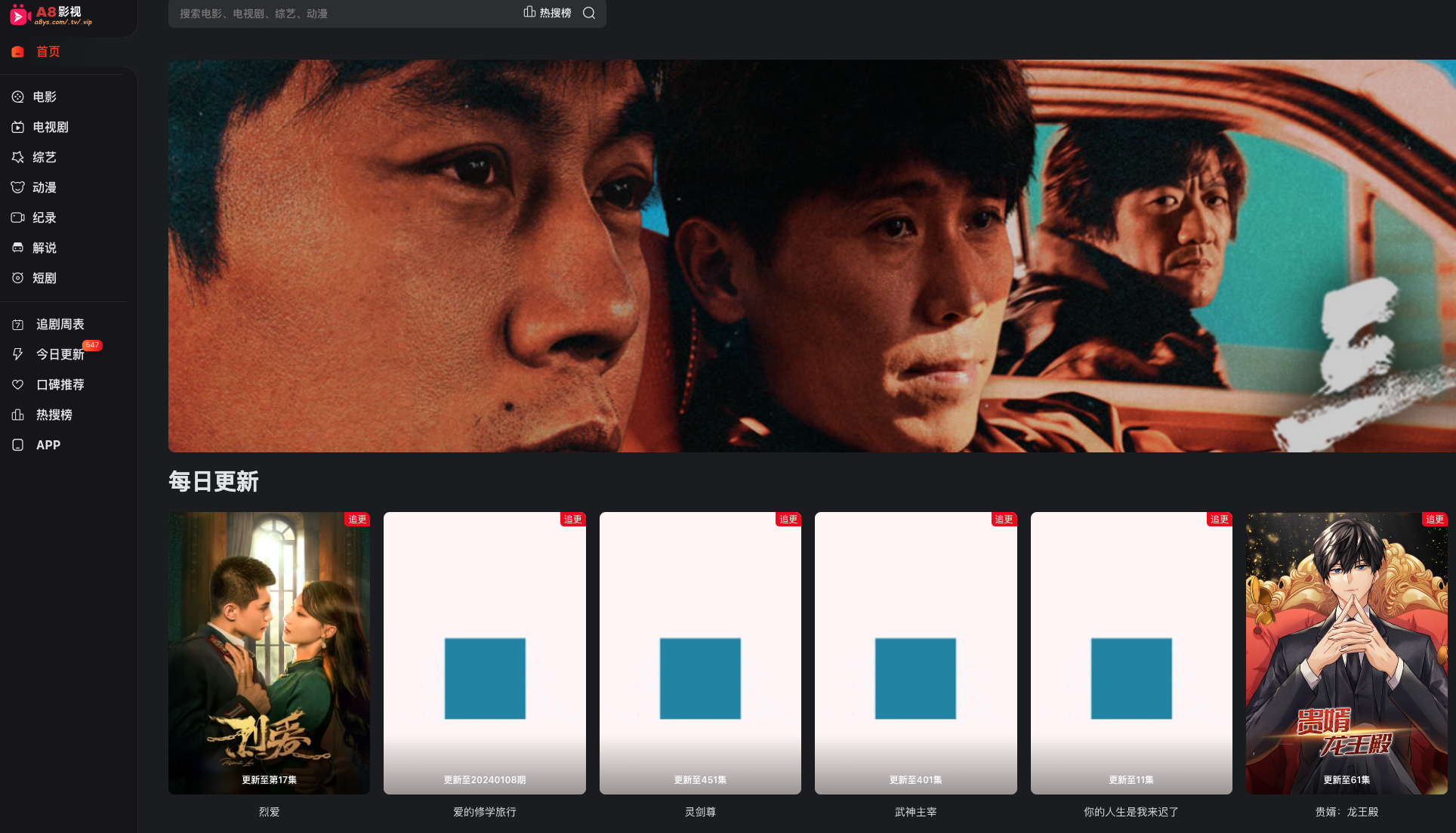
Task: Click the 547 update count badge
Action: (x=92, y=345)
